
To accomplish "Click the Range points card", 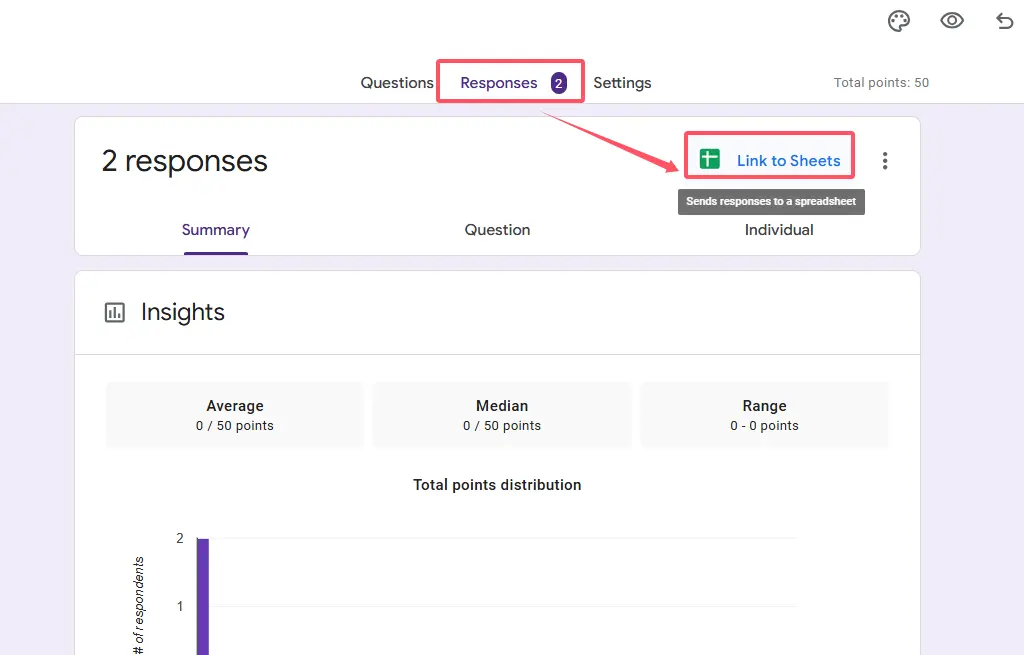I will point(764,415).
